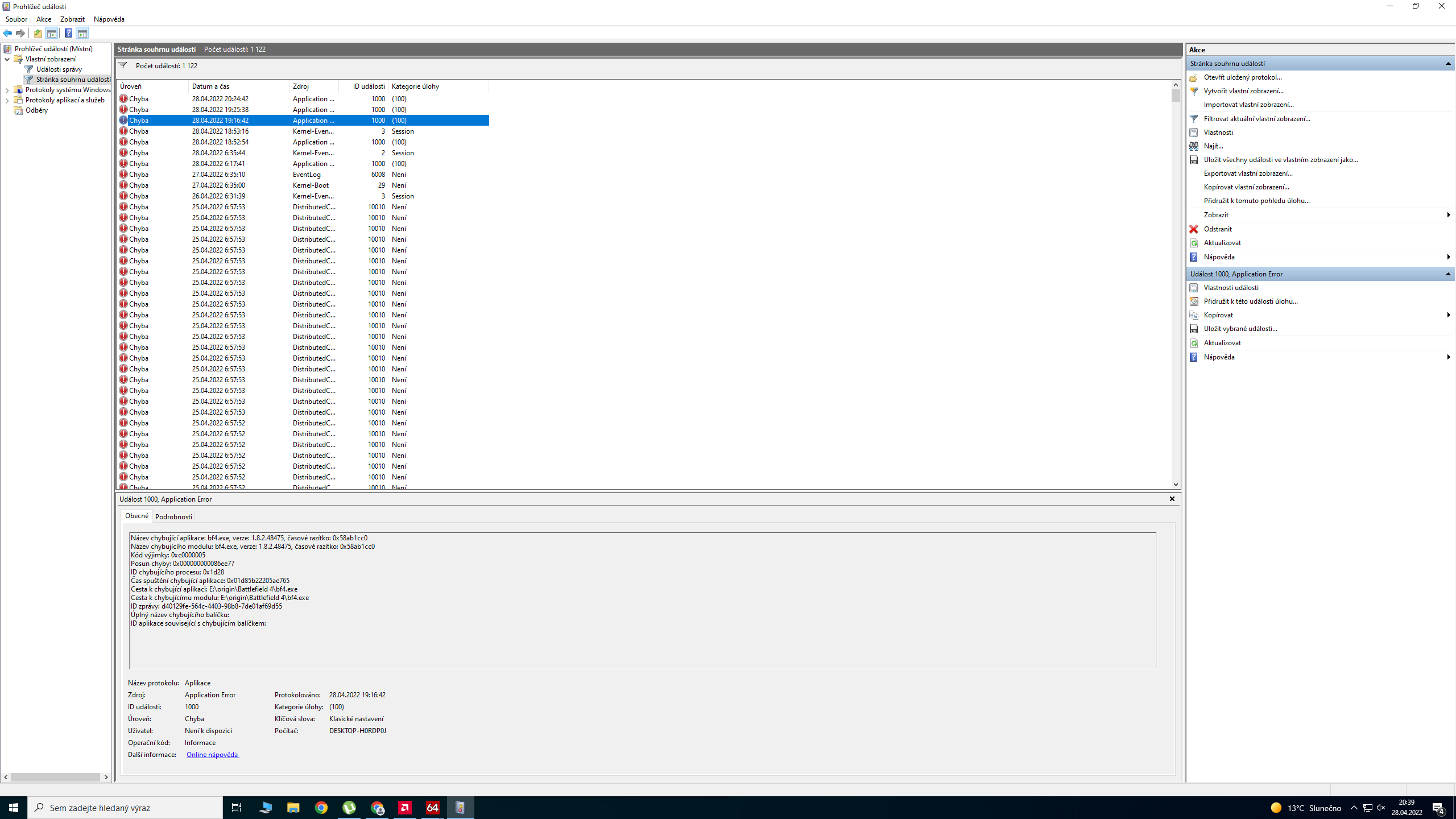
Task: Click the blue help toolbar icon
Action: pos(68,34)
